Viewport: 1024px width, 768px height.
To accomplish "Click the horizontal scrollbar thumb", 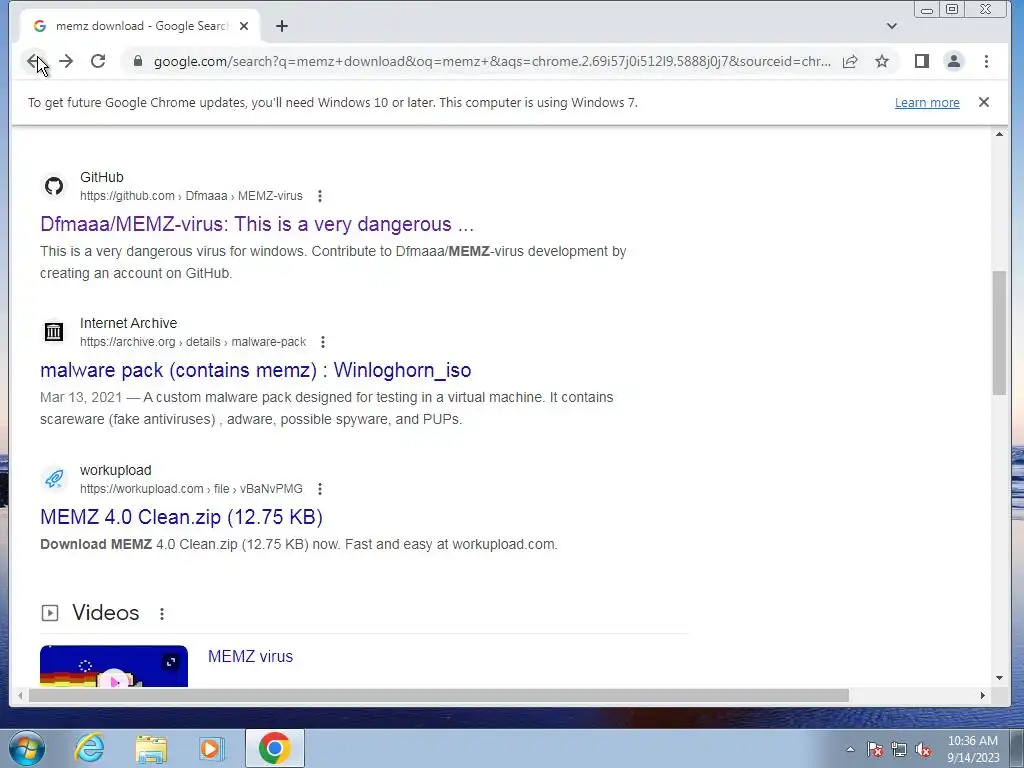I will coord(439,696).
